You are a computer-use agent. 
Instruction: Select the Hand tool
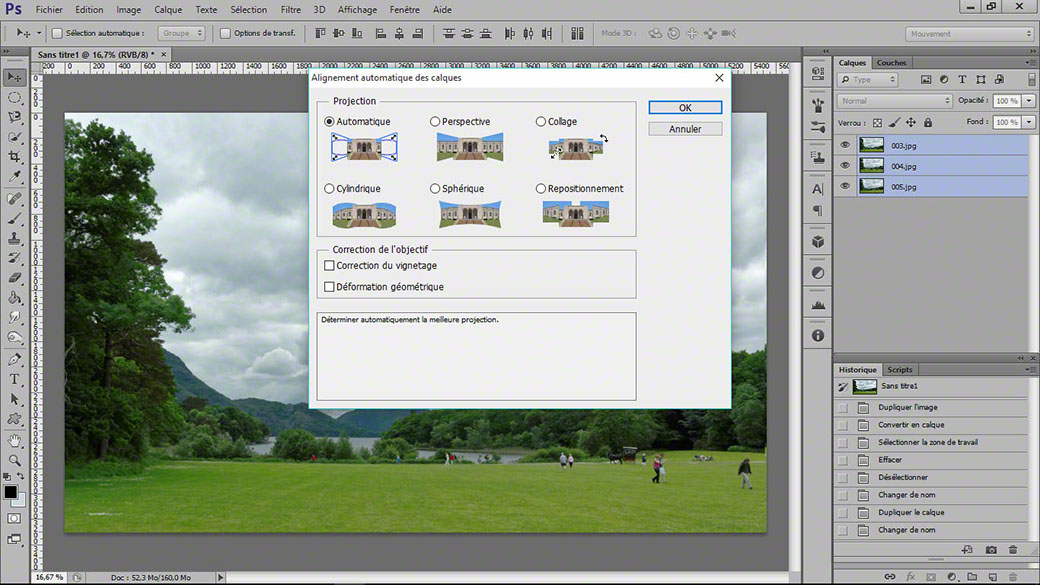pyautogui.click(x=14, y=440)
